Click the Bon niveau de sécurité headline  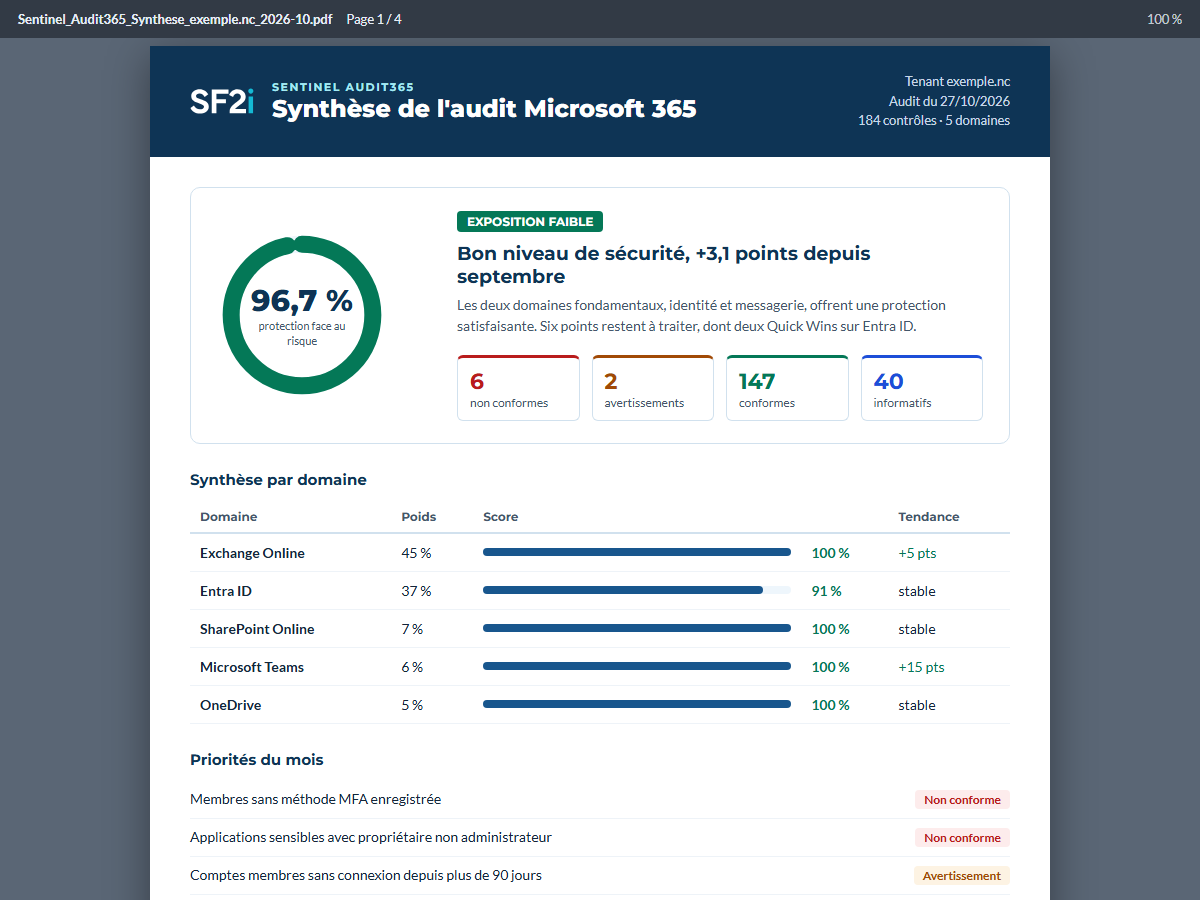coord(664,265)
